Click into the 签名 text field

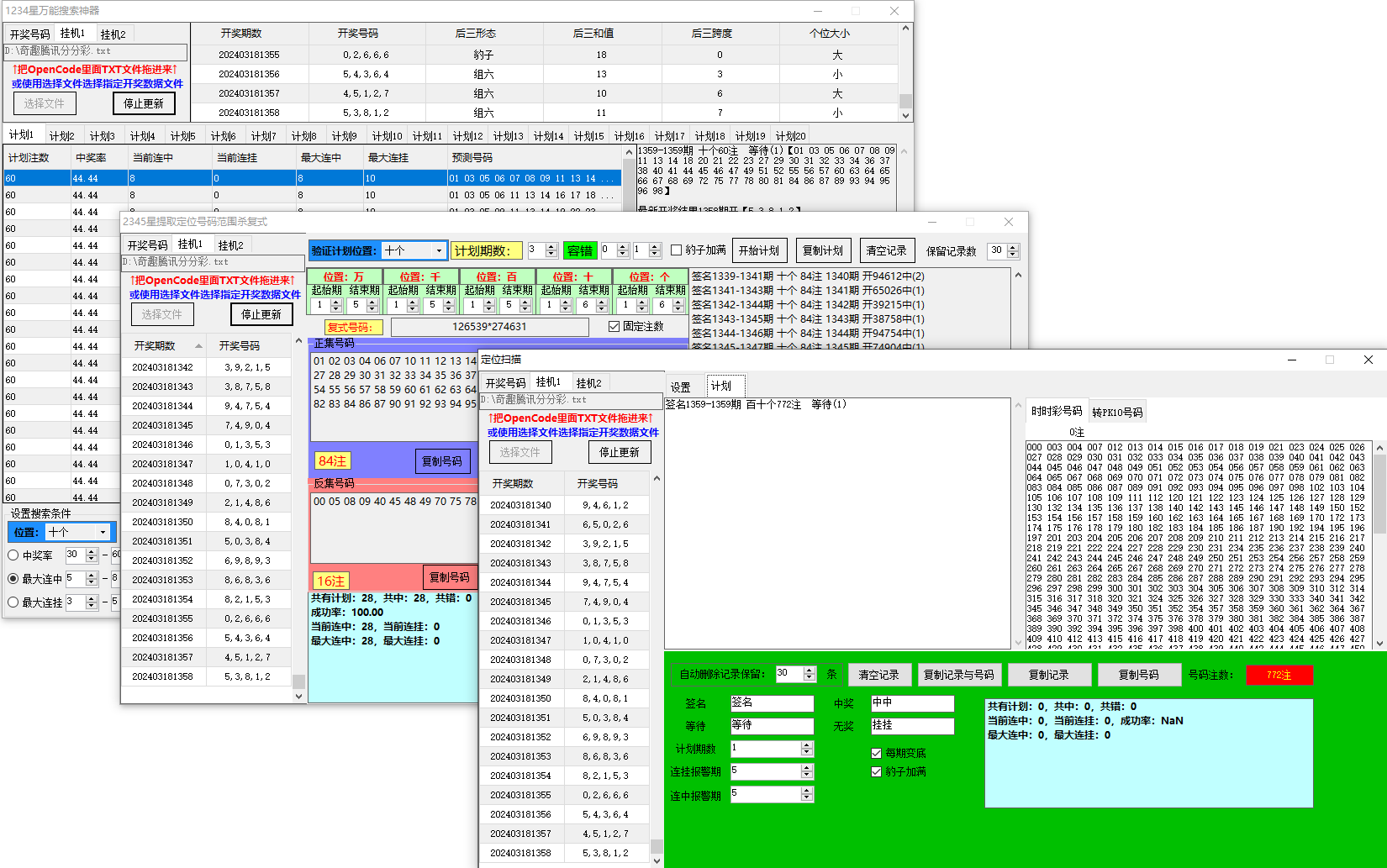point(772,703)
